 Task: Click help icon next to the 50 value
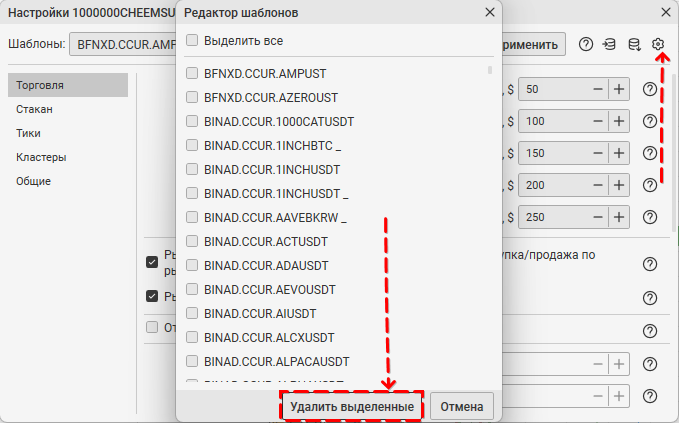click(x=650, y=89)
